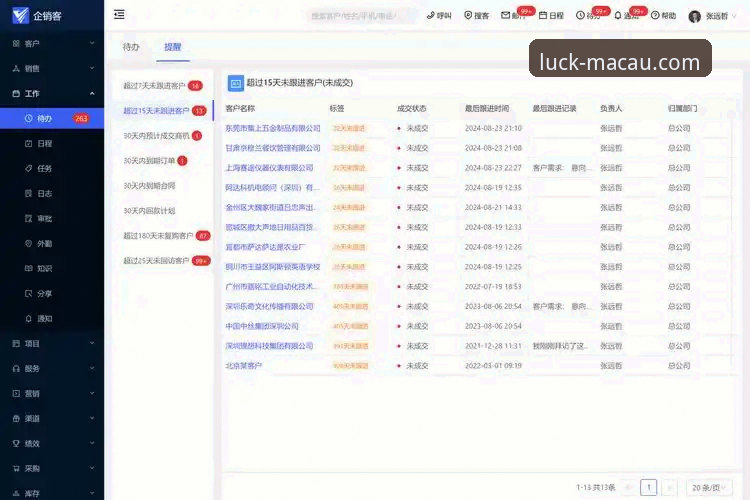
Task: Click the clock 待办 icon in top bar
Action: coord(580,15)
